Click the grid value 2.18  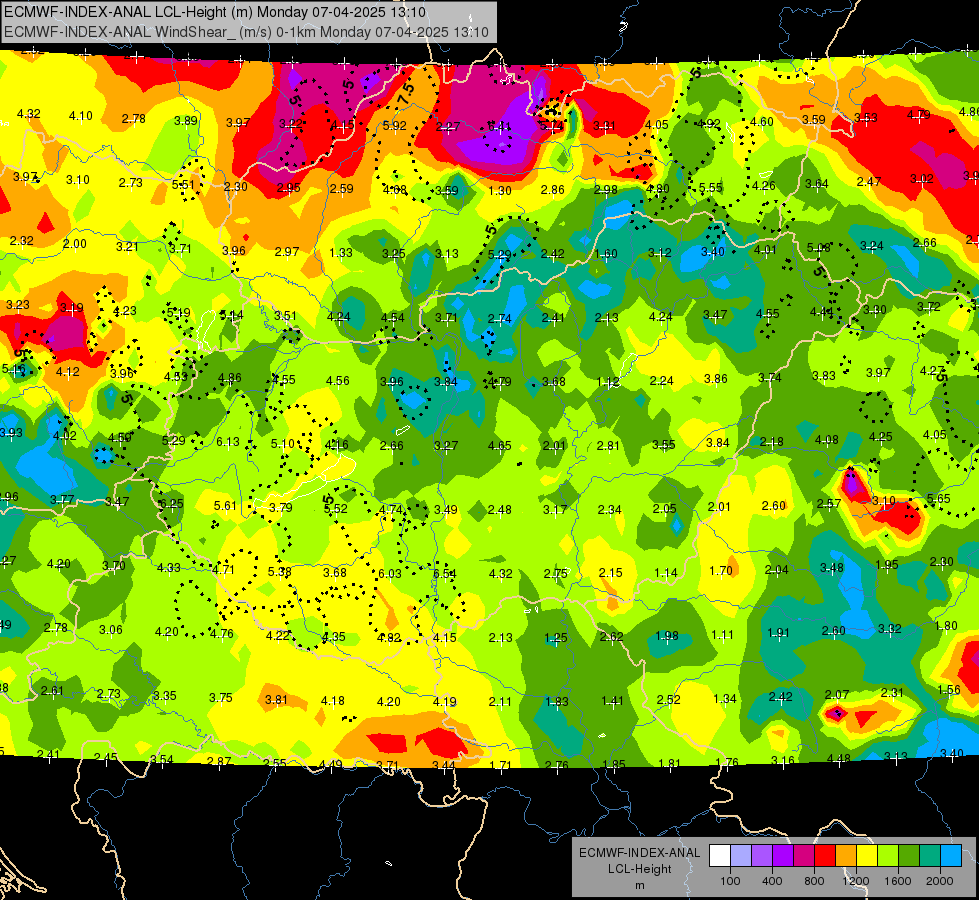click(x=772, y=442)
